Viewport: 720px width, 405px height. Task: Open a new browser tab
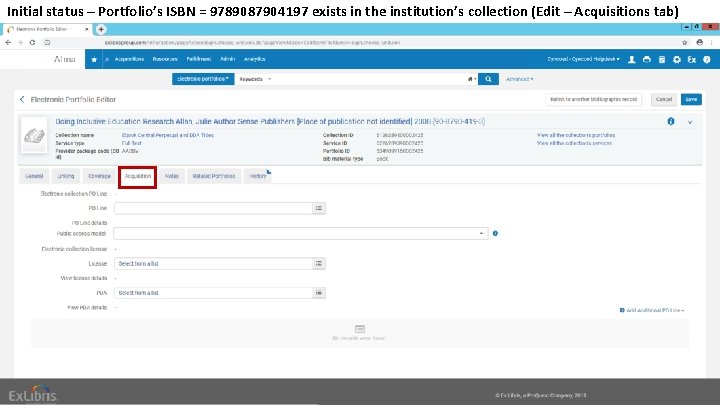click(101, 29)
